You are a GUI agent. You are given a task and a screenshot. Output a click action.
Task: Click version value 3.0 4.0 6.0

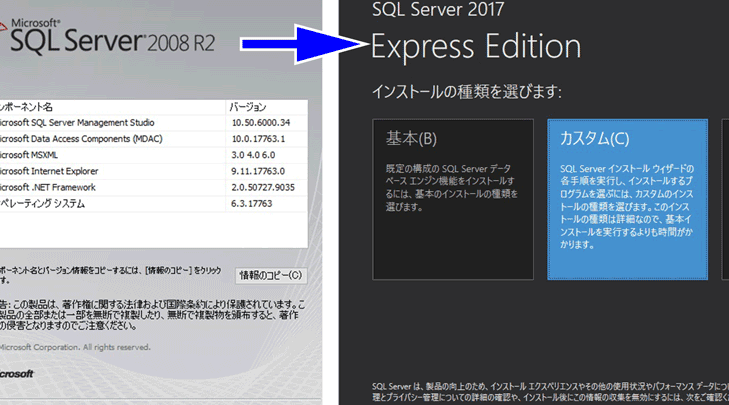pyautogui.click(x=253, y=155)
